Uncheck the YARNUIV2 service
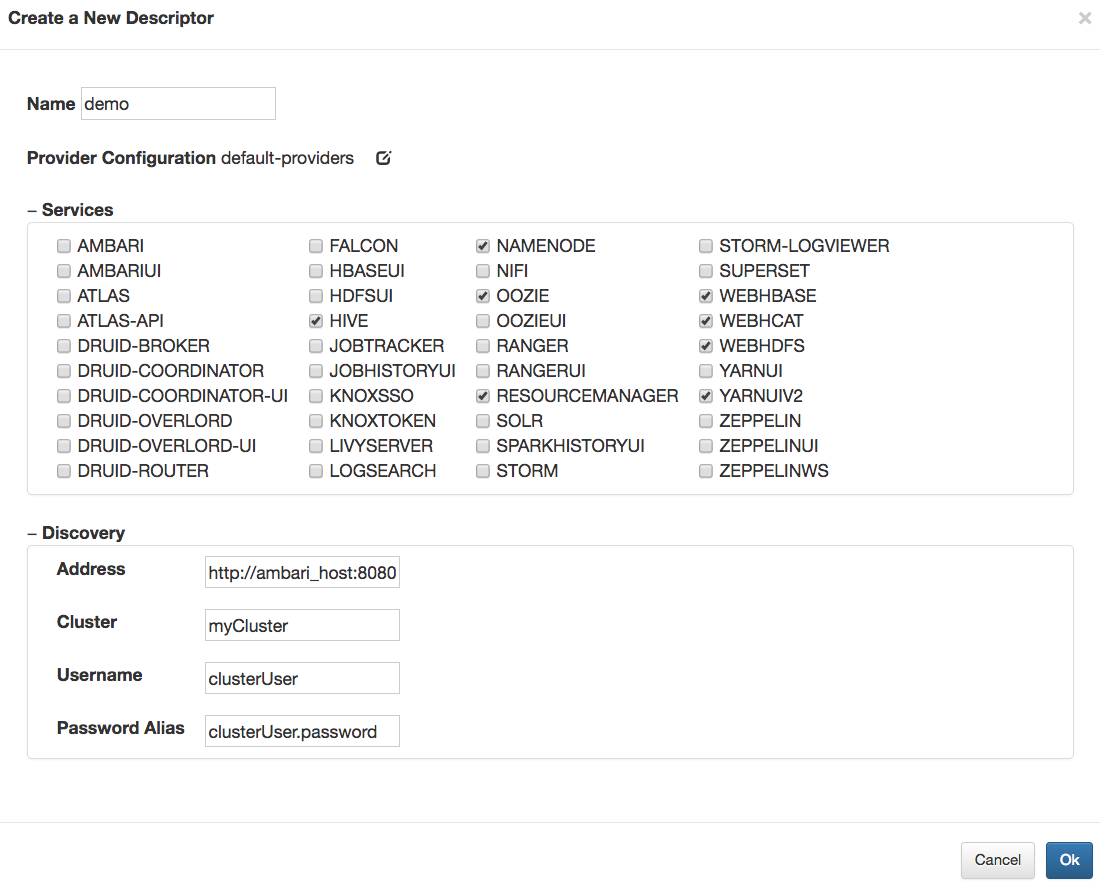This screenshot has height=887, width=1100. [x=706, y=396]
